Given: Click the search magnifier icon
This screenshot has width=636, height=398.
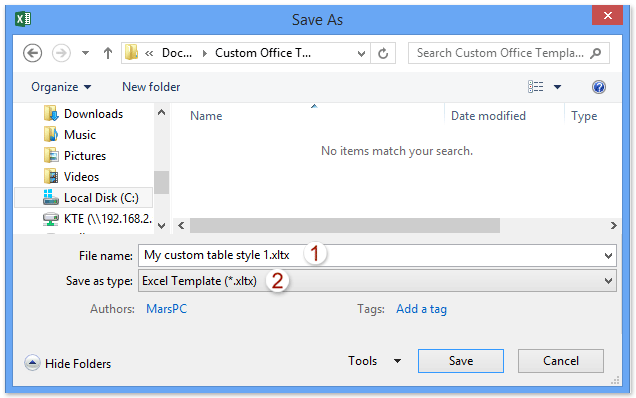Looking at the screenshot, I should [x=595, y=53].
